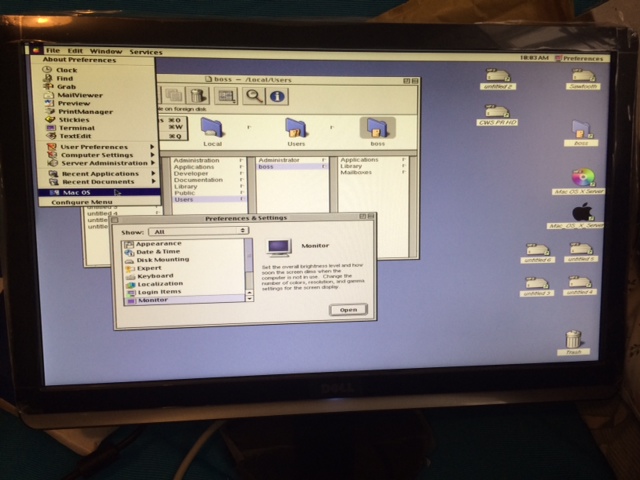This screenshot has height=480, width=640.
Task: Select Administration in the first browser column
Action: (x=196, y=160)
